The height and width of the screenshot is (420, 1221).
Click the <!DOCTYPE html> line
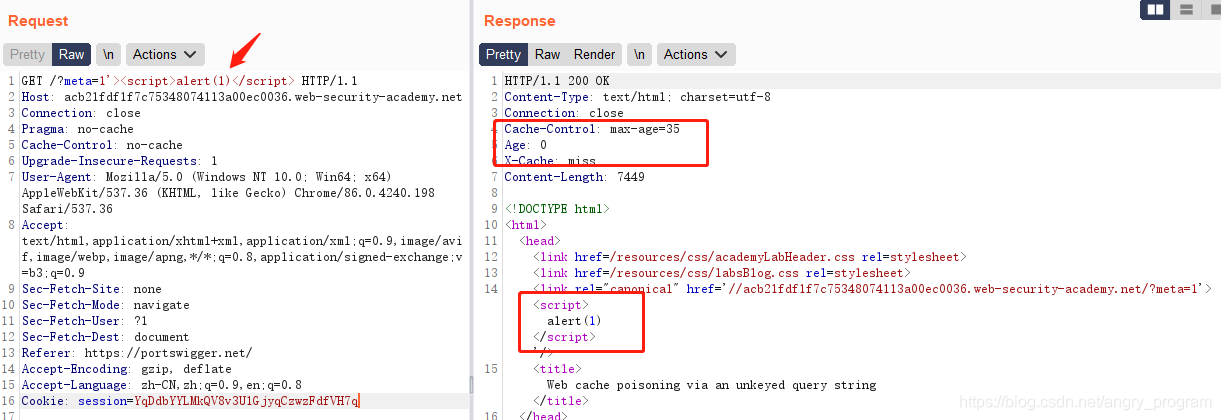[557, 209]
